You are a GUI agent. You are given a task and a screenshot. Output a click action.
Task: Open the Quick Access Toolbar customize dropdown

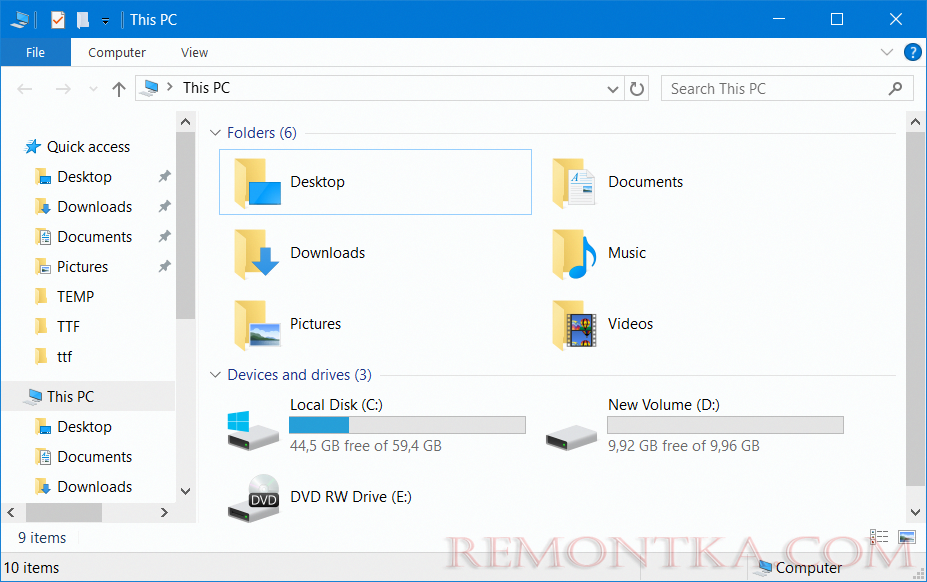pos(105,21)
